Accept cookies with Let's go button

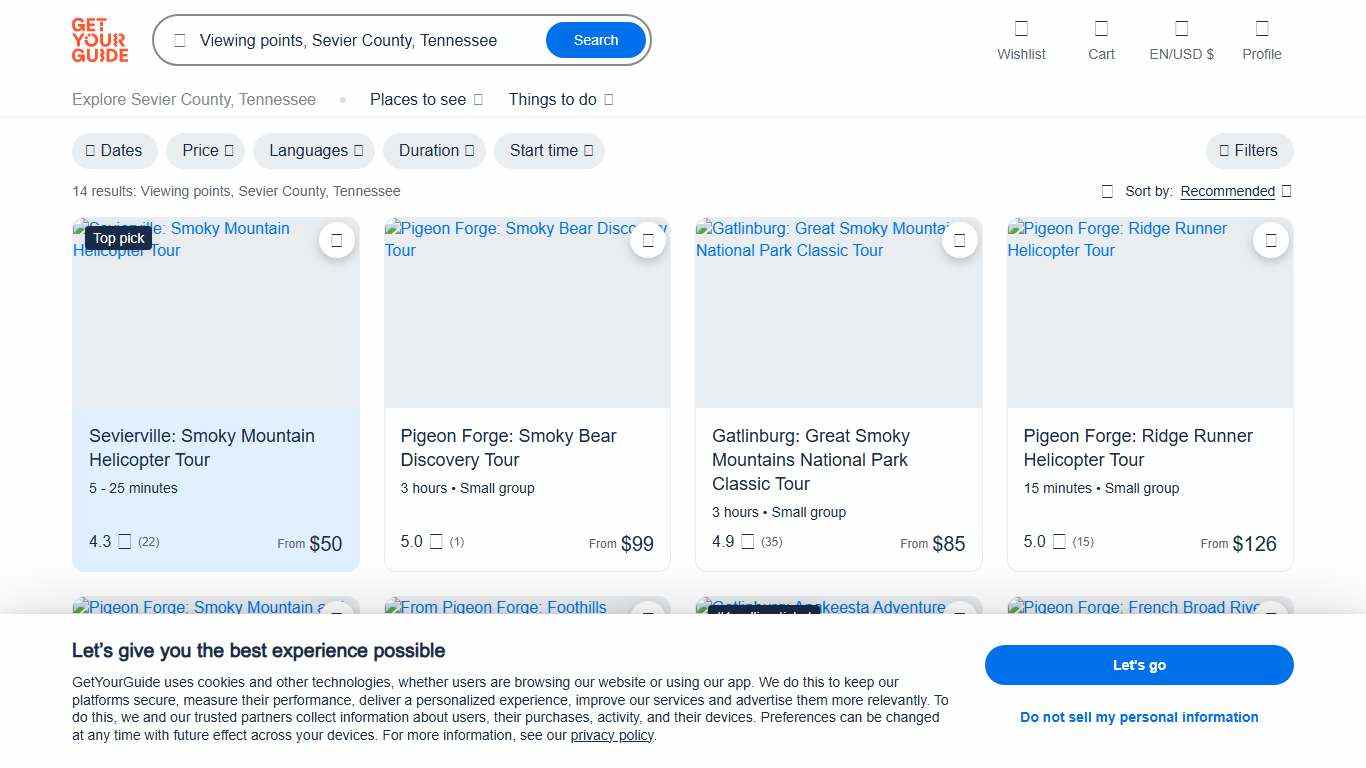tap(1139, 665)
